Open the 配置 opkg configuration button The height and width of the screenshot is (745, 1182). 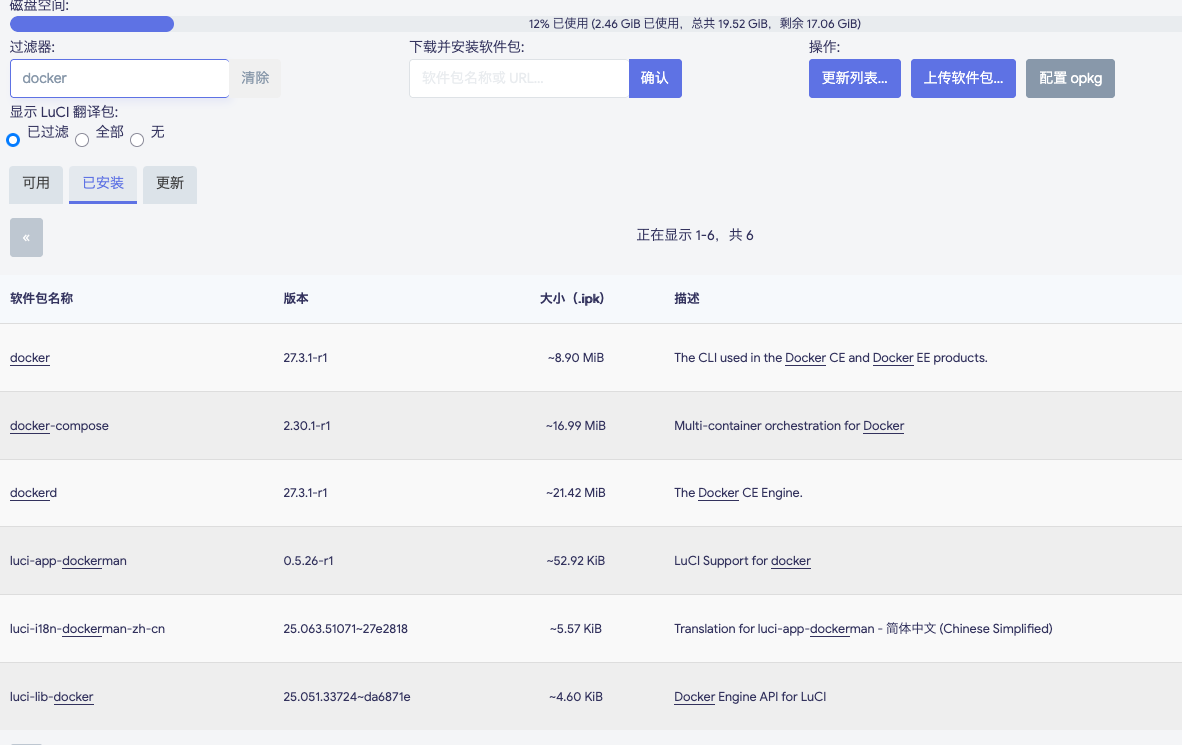1070,78
